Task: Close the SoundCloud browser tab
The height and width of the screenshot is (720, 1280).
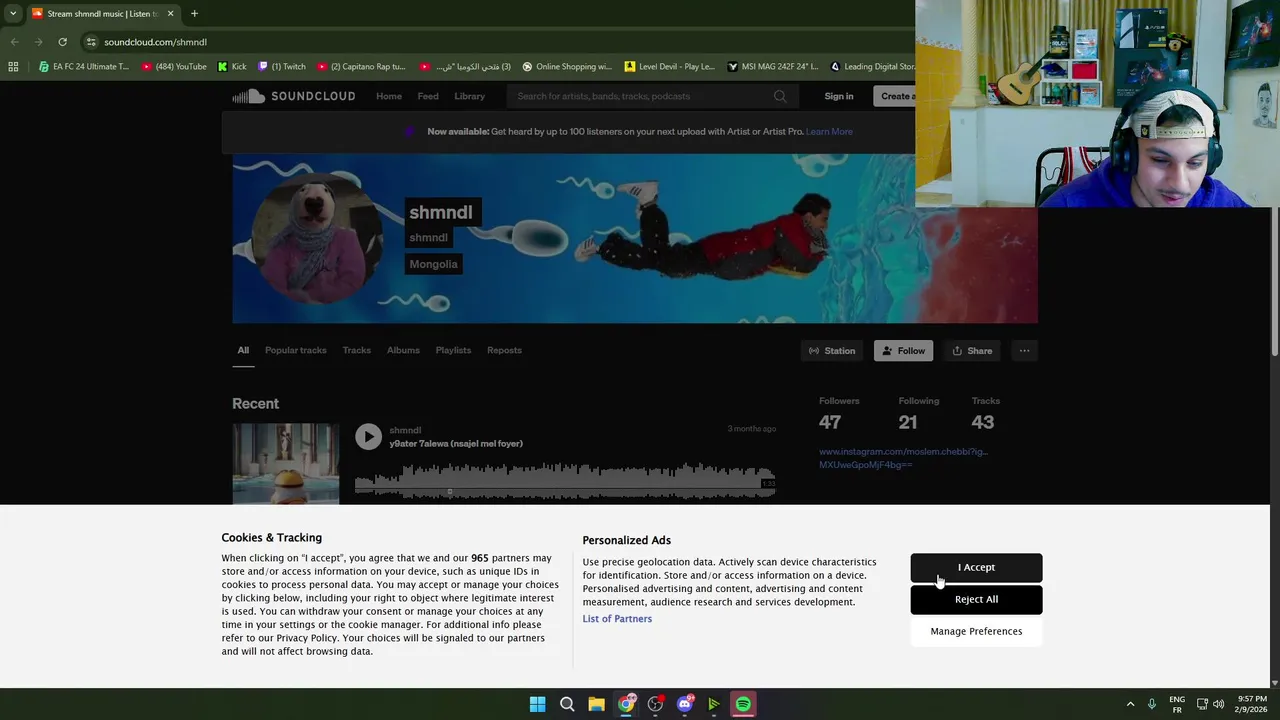Action: click(170, 13)
